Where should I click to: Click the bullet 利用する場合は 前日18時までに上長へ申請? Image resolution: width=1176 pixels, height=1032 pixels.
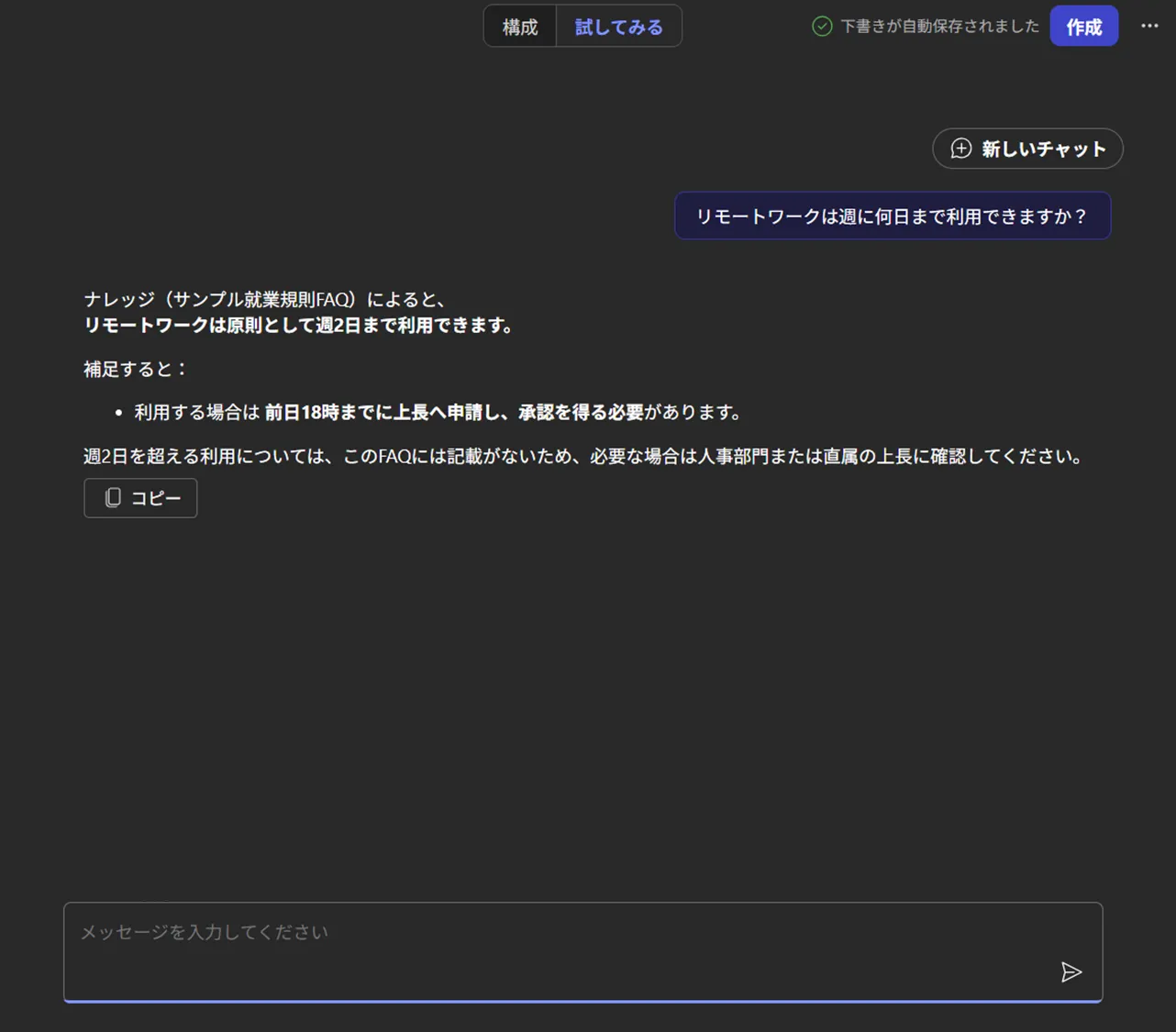(x=438, y=413)
